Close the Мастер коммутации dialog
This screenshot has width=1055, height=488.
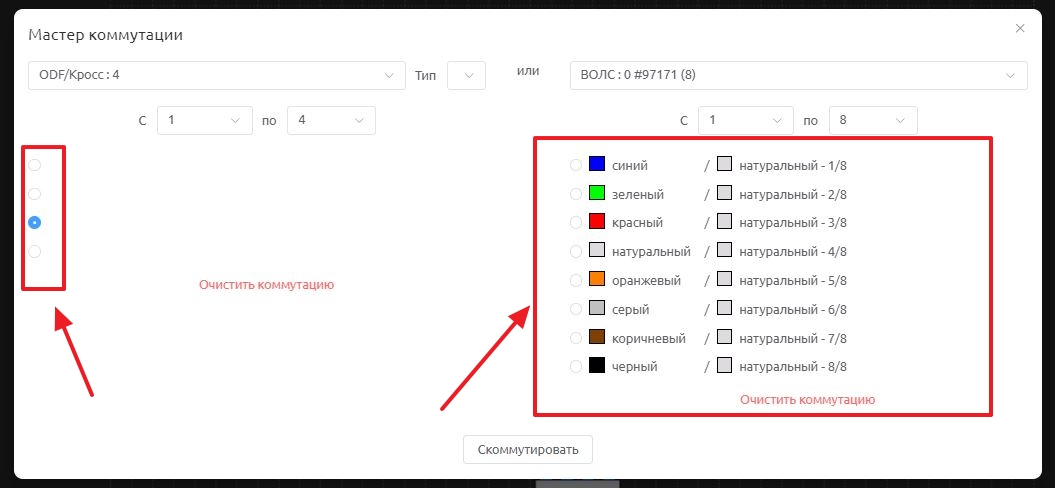click(x=1020, y=28)
